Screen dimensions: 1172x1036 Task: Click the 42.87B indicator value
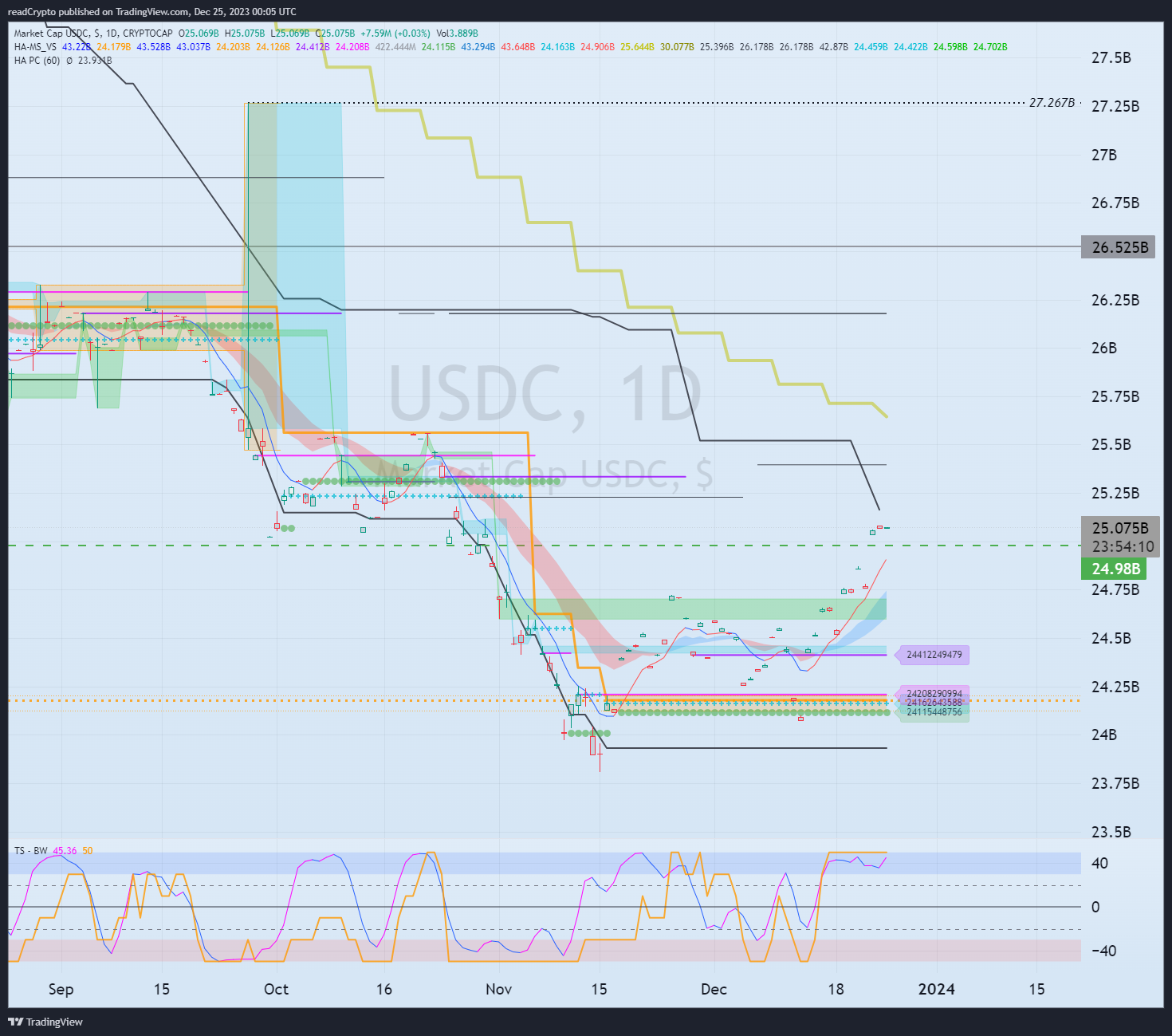click(x=834, y=47)
